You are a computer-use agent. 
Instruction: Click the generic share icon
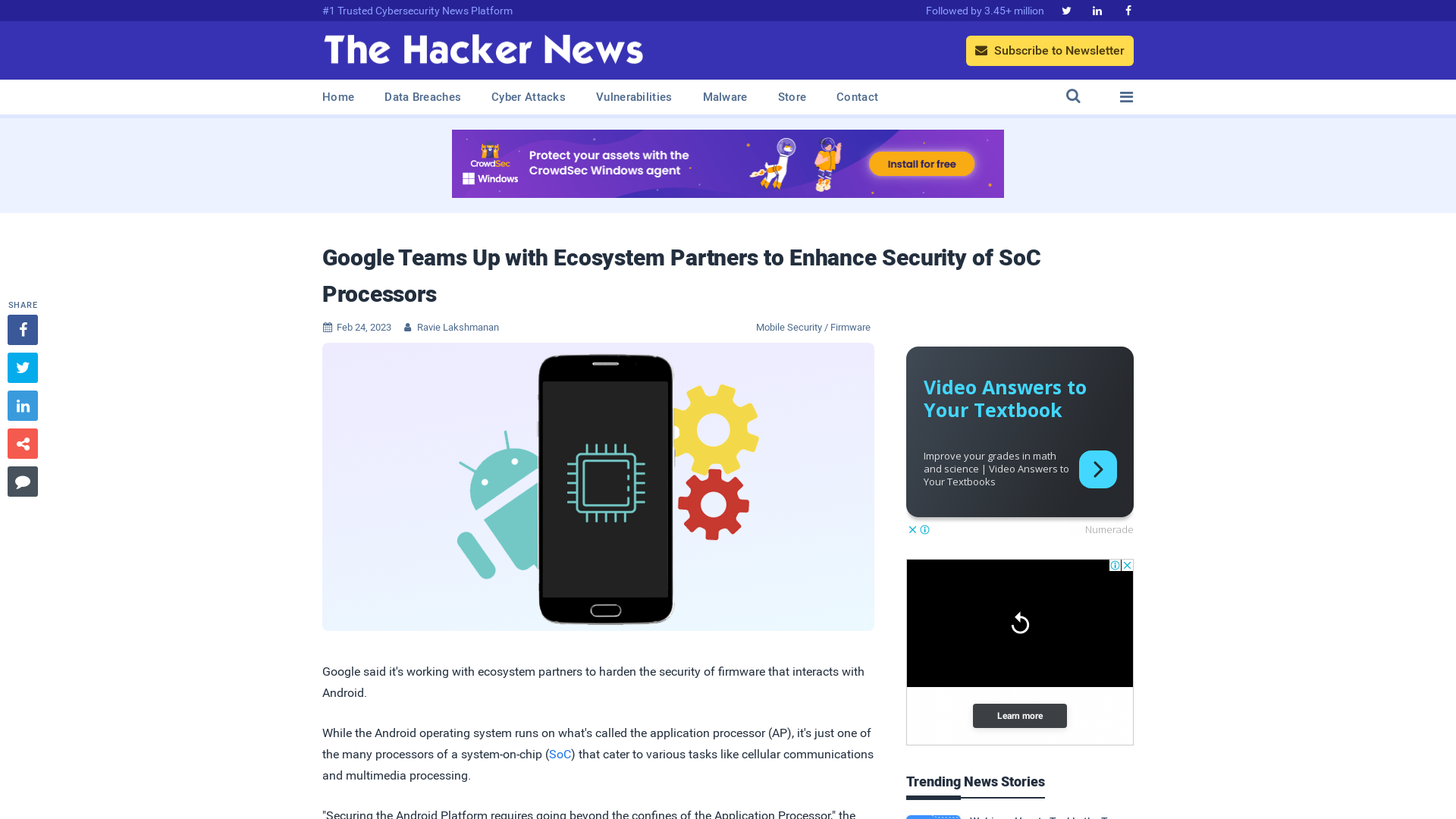(22, 443)
